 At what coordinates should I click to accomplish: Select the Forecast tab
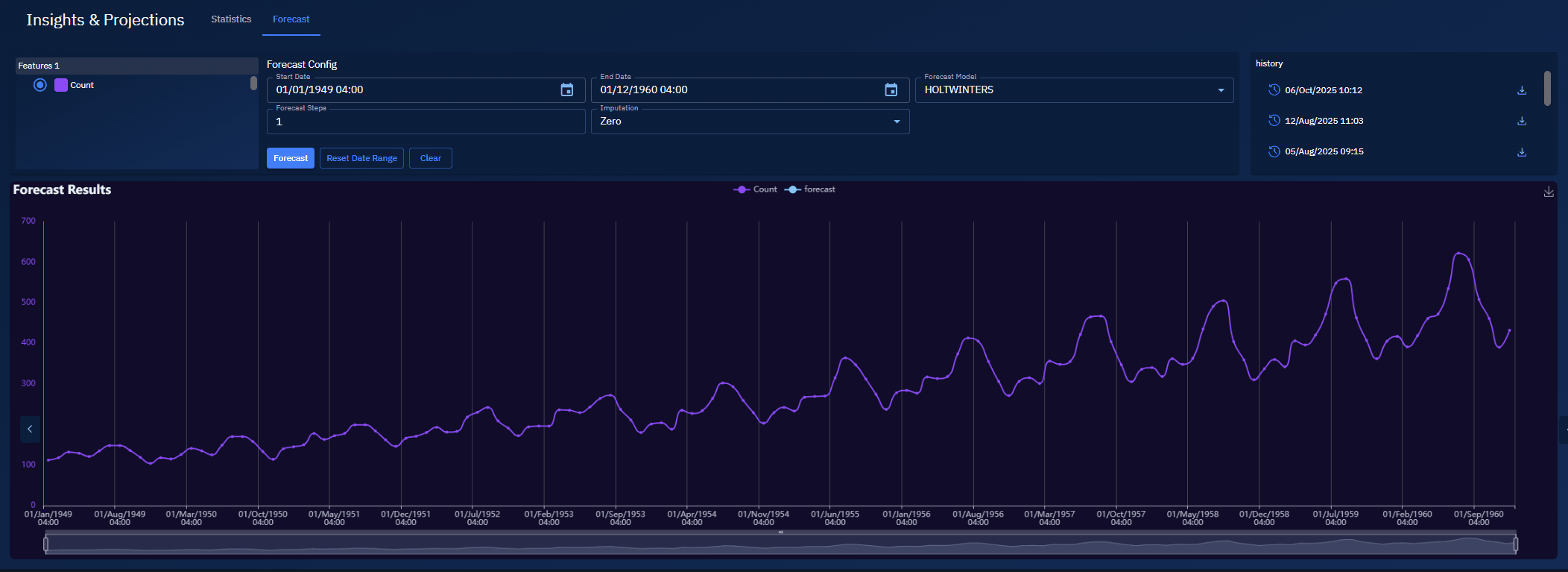click(291, 19)
